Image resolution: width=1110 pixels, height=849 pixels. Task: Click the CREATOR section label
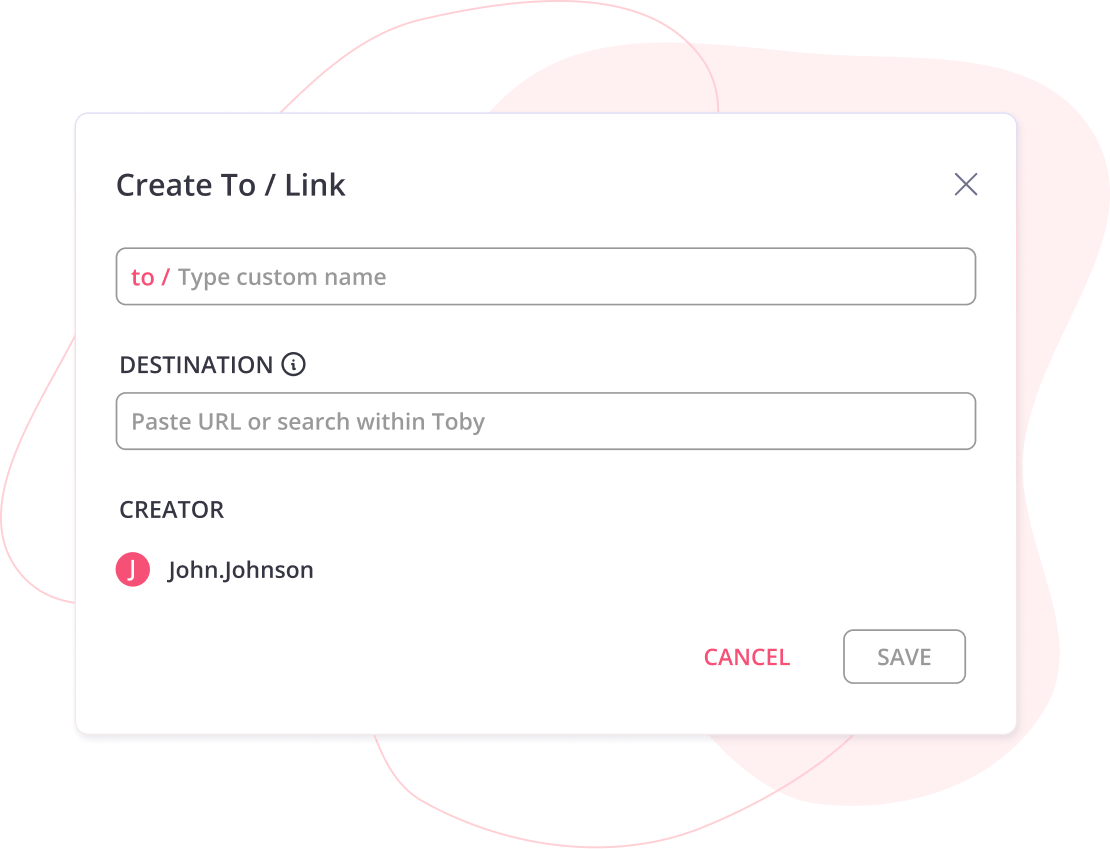coord(172,510)
